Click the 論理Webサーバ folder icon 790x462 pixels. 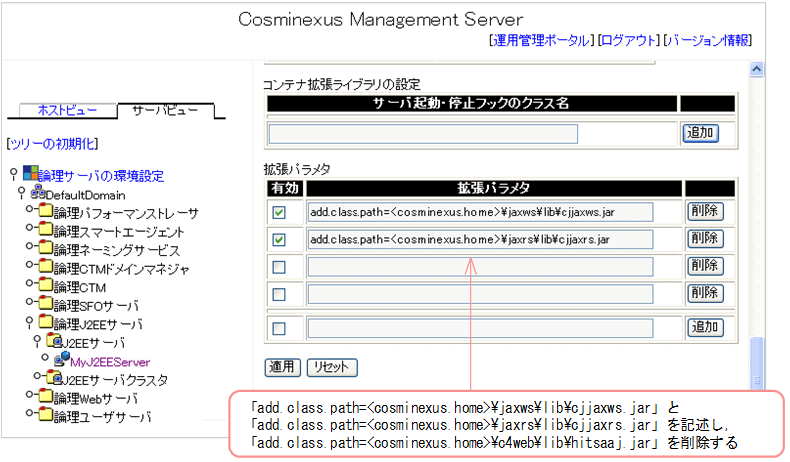(x=46, y=396)
